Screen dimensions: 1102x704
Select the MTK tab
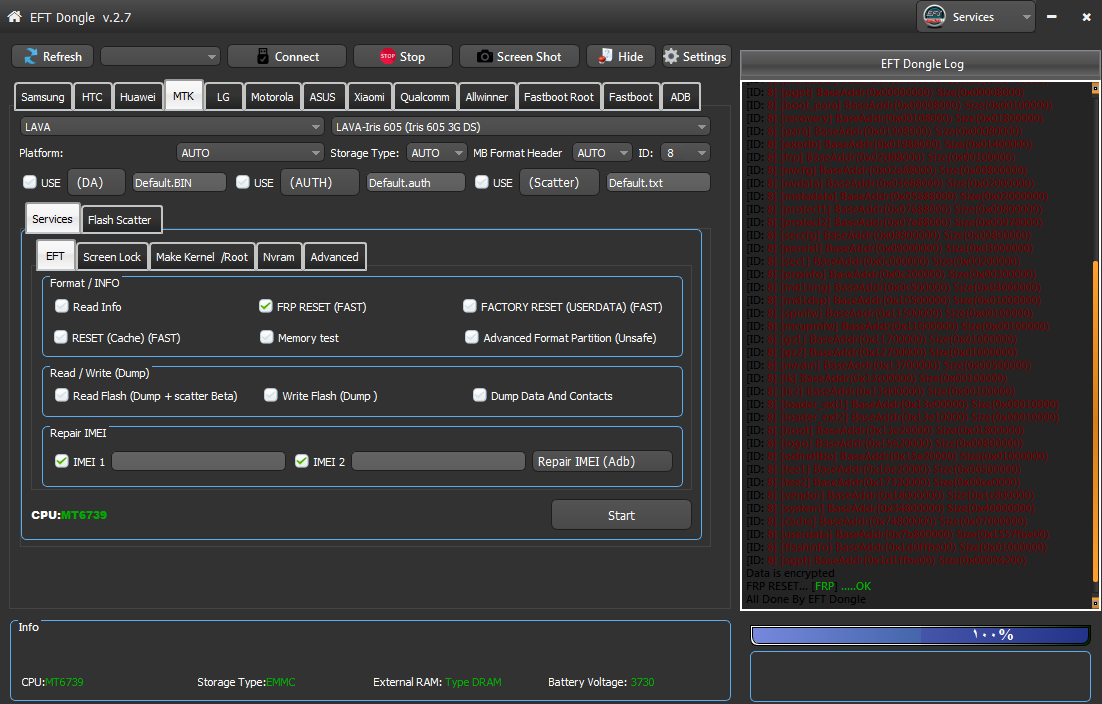point(183,96)
